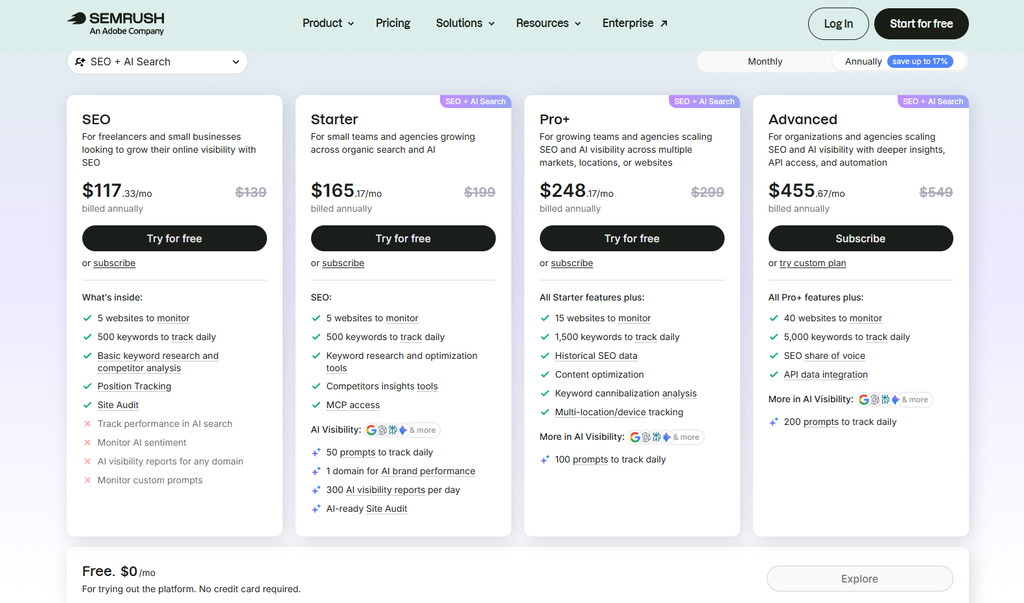Open the Enterprise link
The width and height of the screenshot is (1024, 603).
[635, 23]
